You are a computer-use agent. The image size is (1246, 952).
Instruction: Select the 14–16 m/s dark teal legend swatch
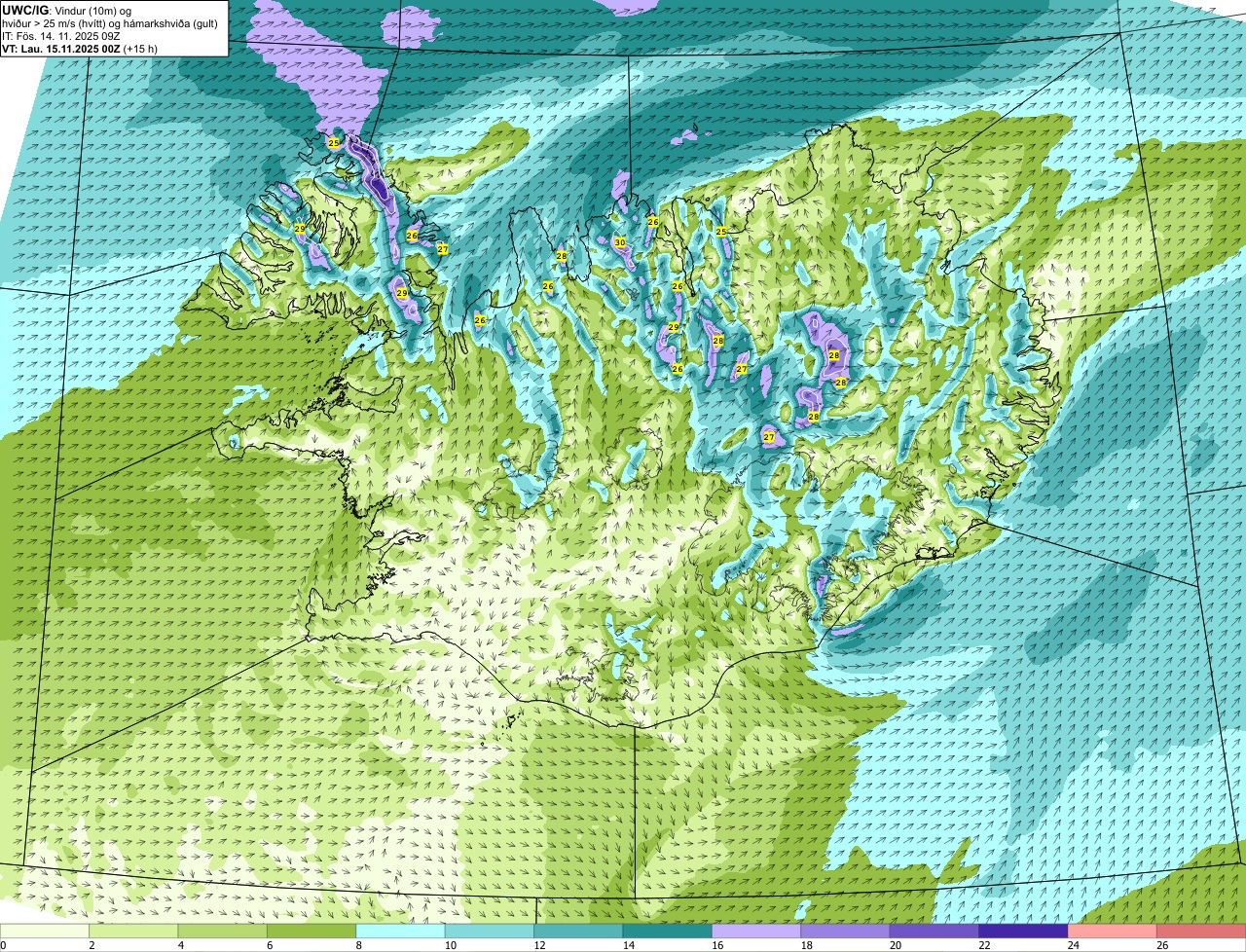pyautogui.click(x=668, y=931)
